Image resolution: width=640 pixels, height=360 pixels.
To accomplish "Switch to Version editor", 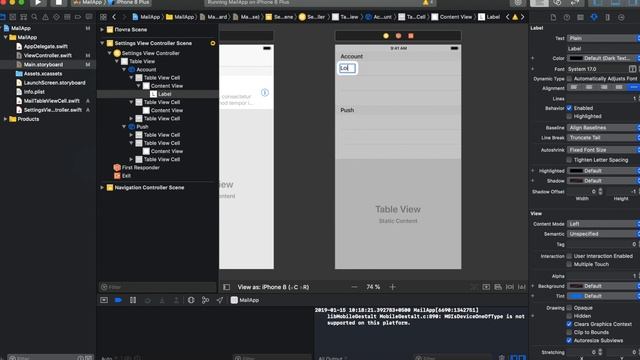I will (575, 2).
